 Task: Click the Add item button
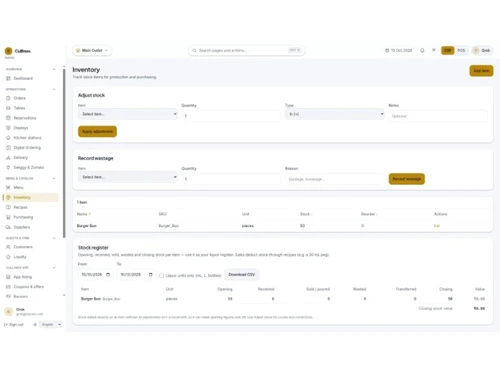coord(481,71)
